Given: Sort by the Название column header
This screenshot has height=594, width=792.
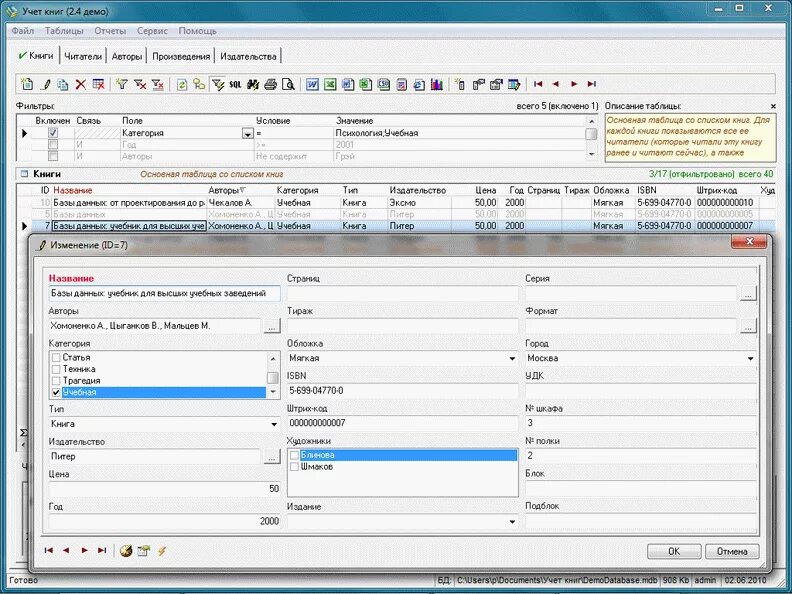Looking at the screenshot, I should point(73,190).
